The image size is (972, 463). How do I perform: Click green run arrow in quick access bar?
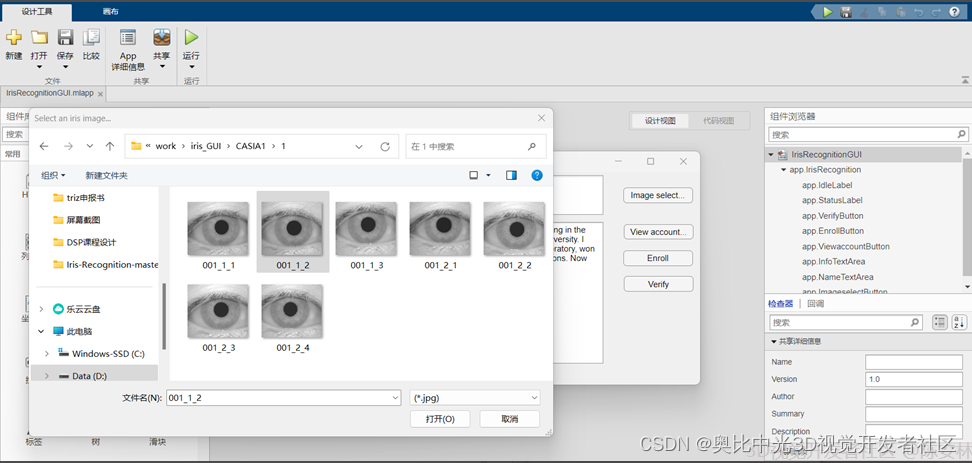pos(828,12)
